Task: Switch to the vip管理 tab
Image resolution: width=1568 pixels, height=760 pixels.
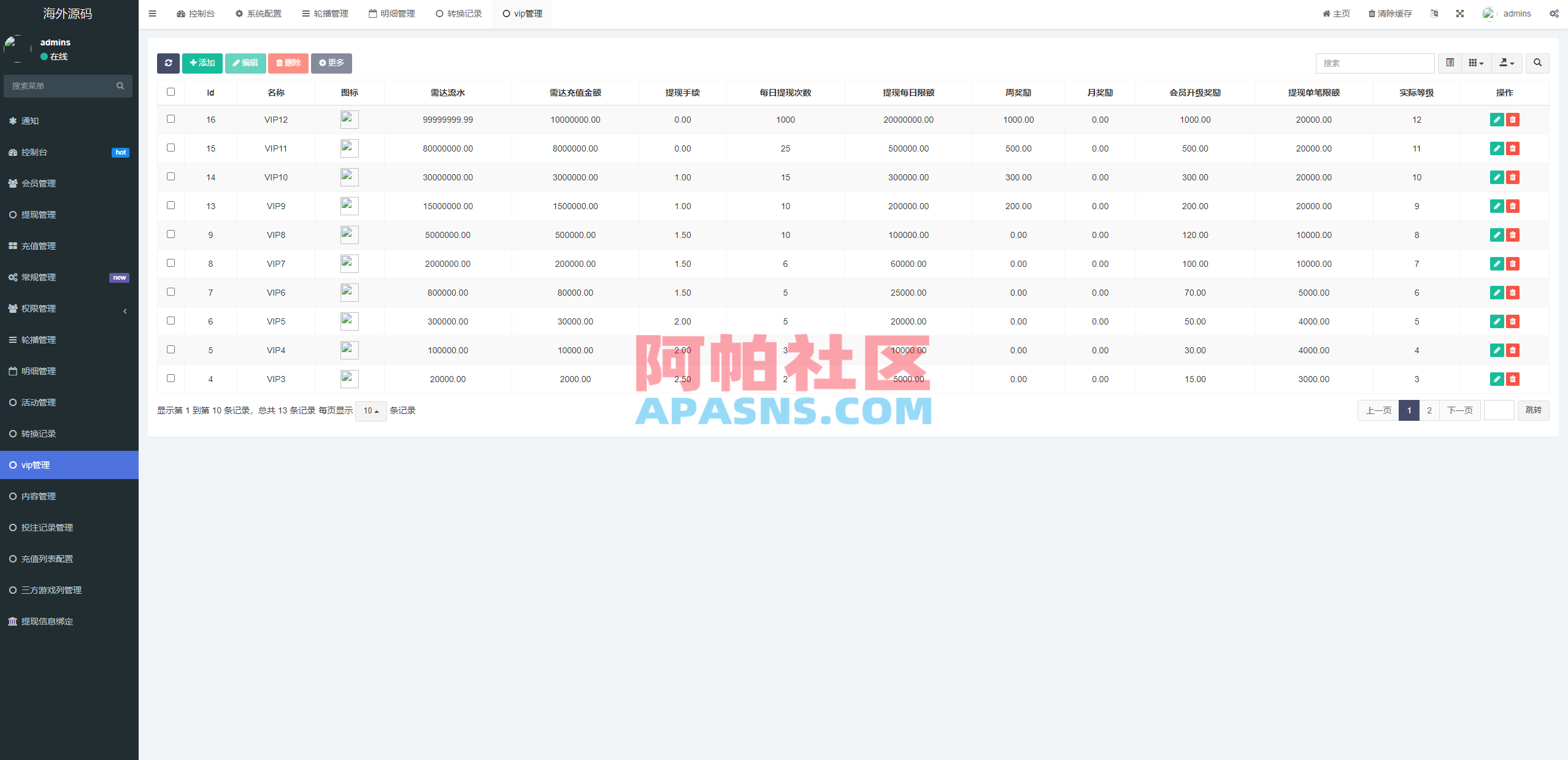Action: click(x=521, y=13)
